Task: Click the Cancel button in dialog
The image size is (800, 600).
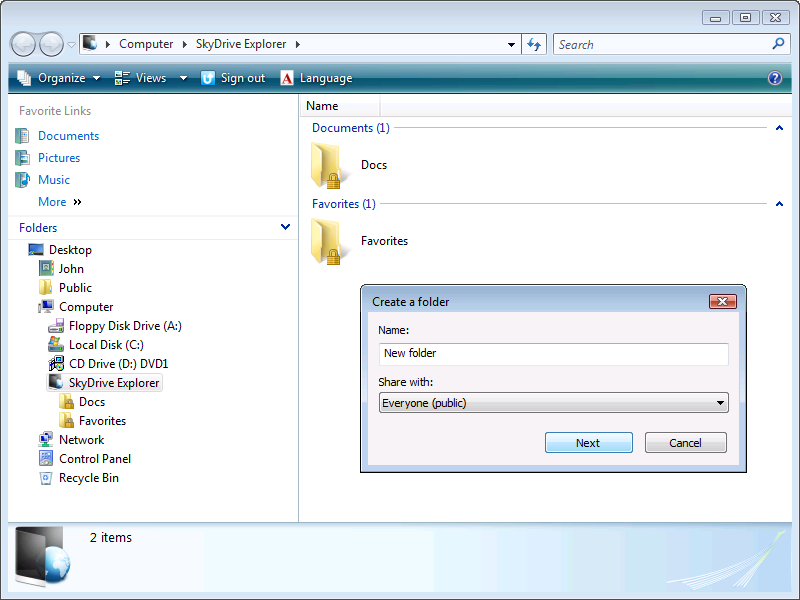Action: 685,443
